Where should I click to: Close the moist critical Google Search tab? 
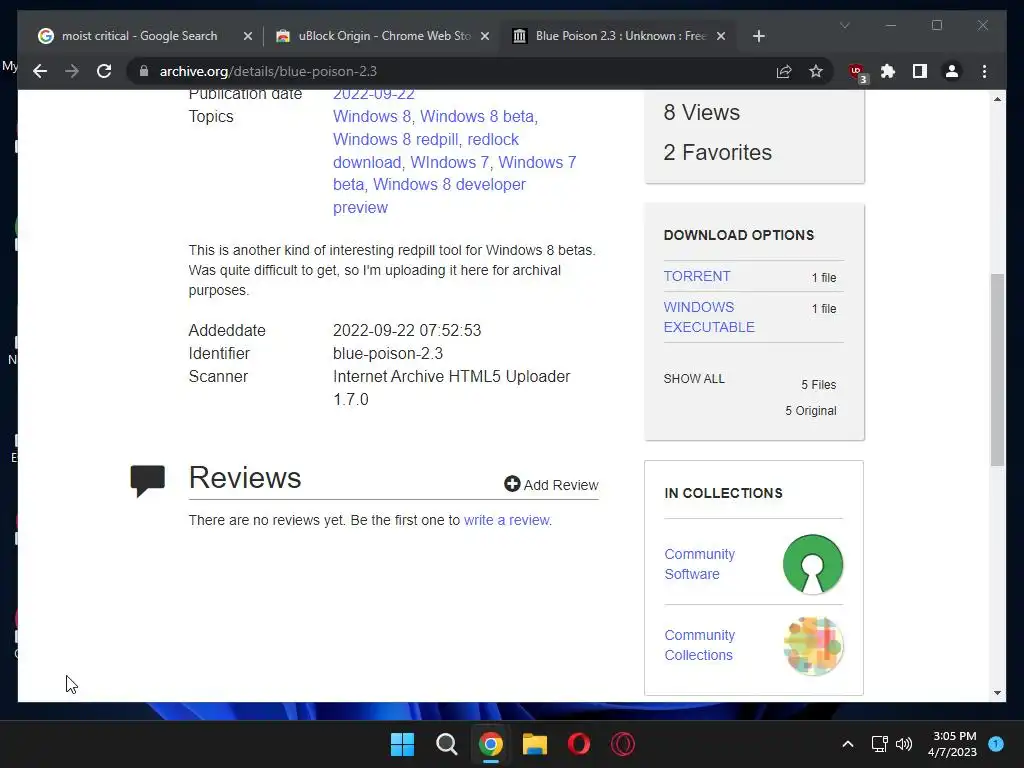pos(248,36)
